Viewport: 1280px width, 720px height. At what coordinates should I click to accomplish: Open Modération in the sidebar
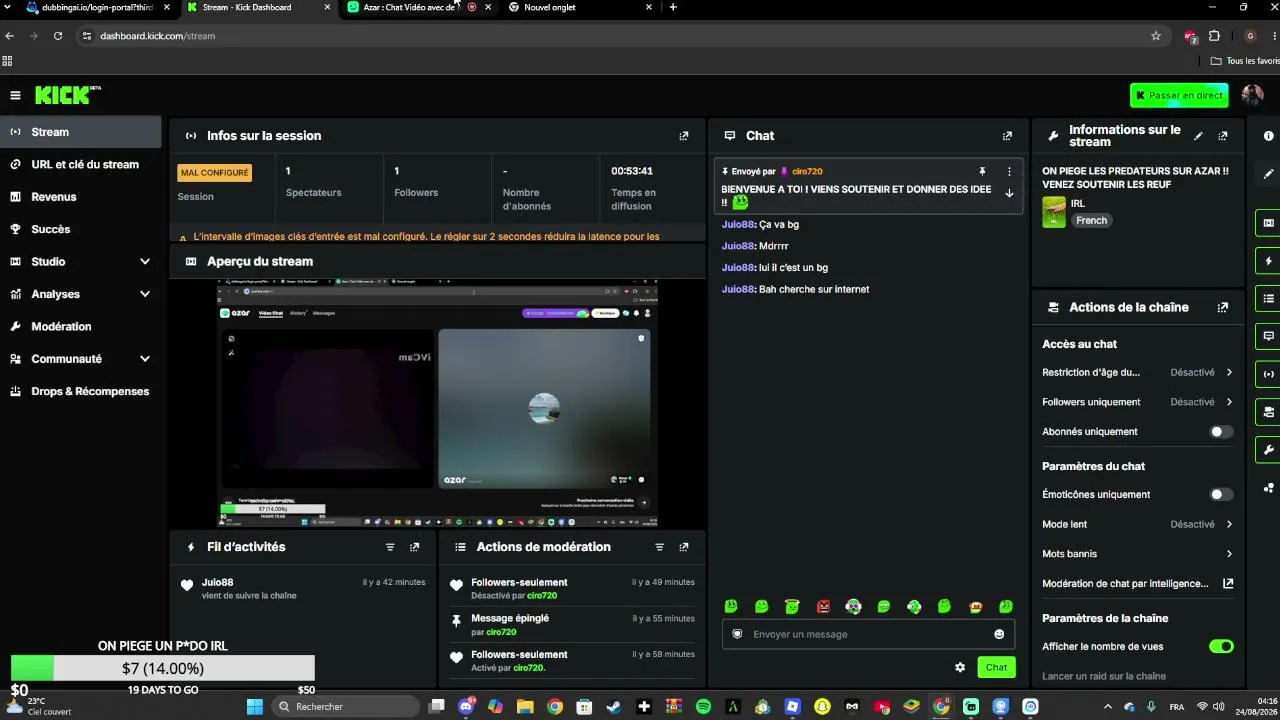click(x=80, y=327)
